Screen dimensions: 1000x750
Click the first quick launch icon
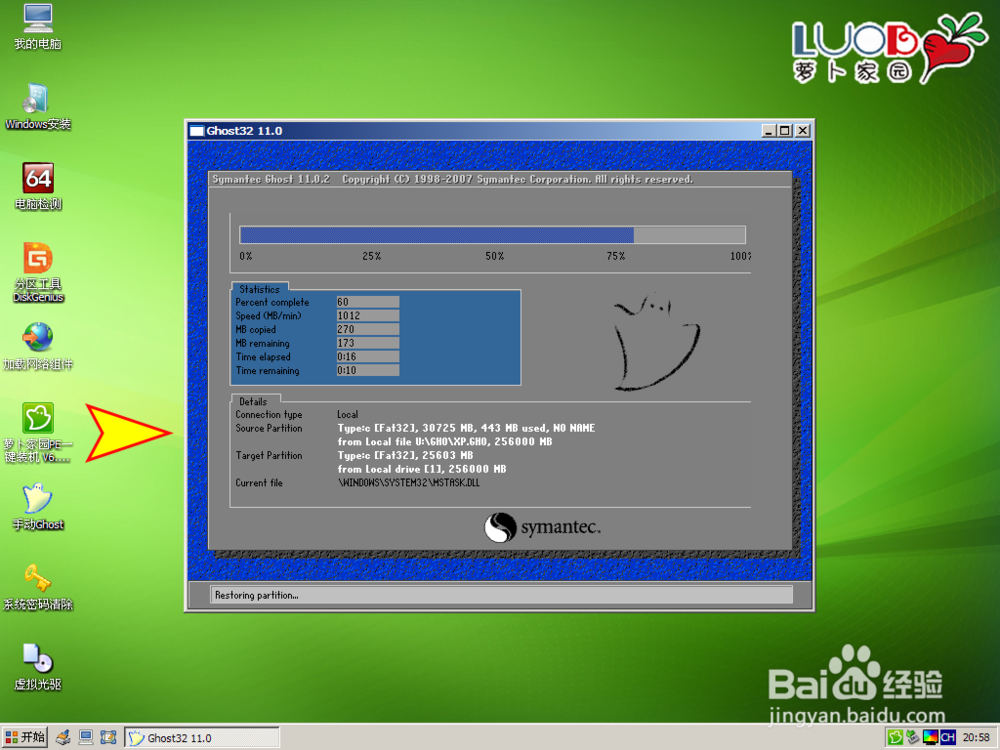tap(63, 738)
